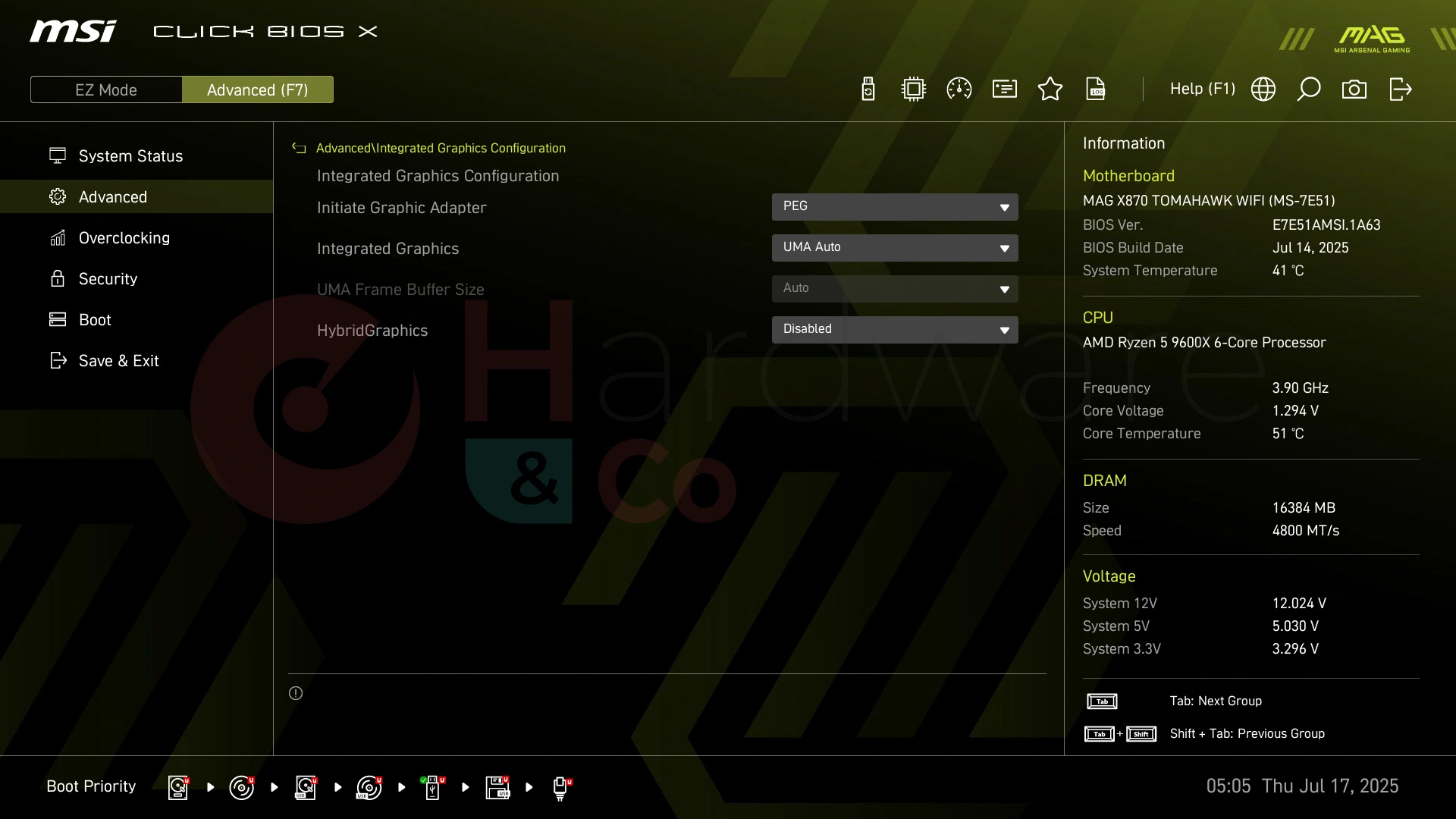
Task: Click the Integrated Graphics setting label
Action: pyautogui.click(x=388, y=249)
